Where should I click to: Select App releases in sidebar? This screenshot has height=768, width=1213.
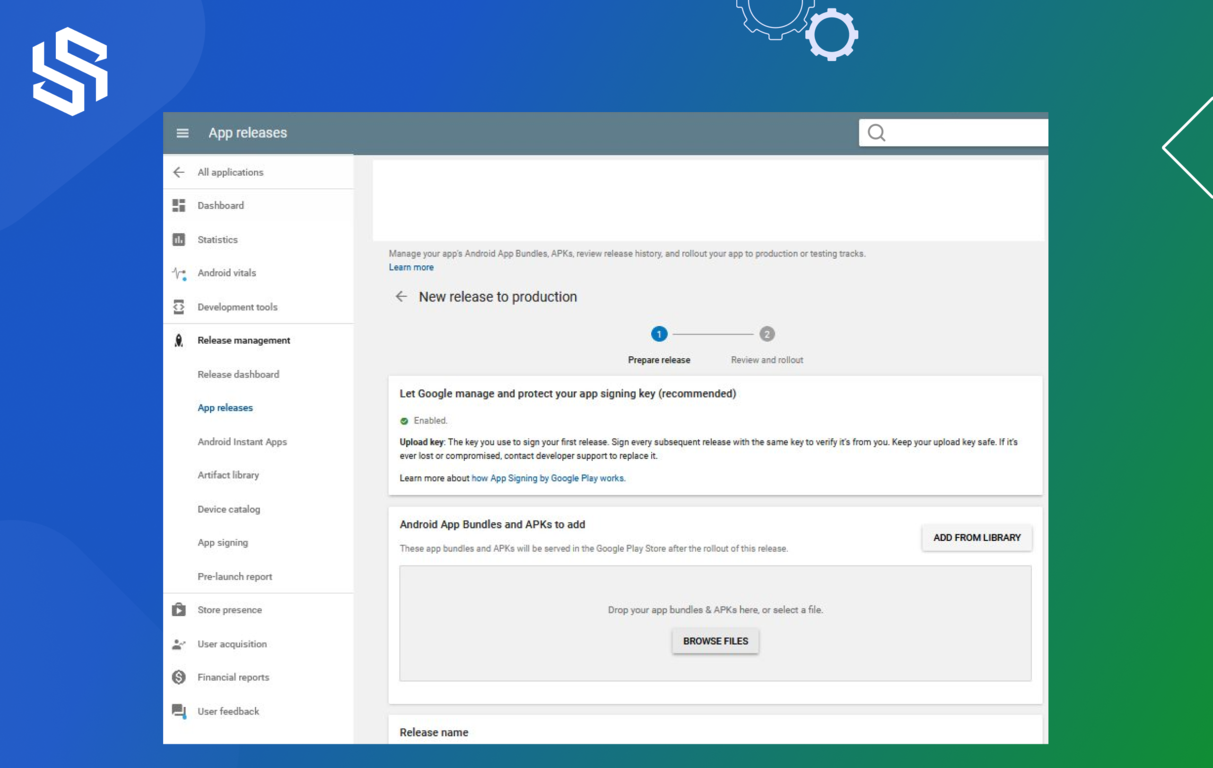225,408
